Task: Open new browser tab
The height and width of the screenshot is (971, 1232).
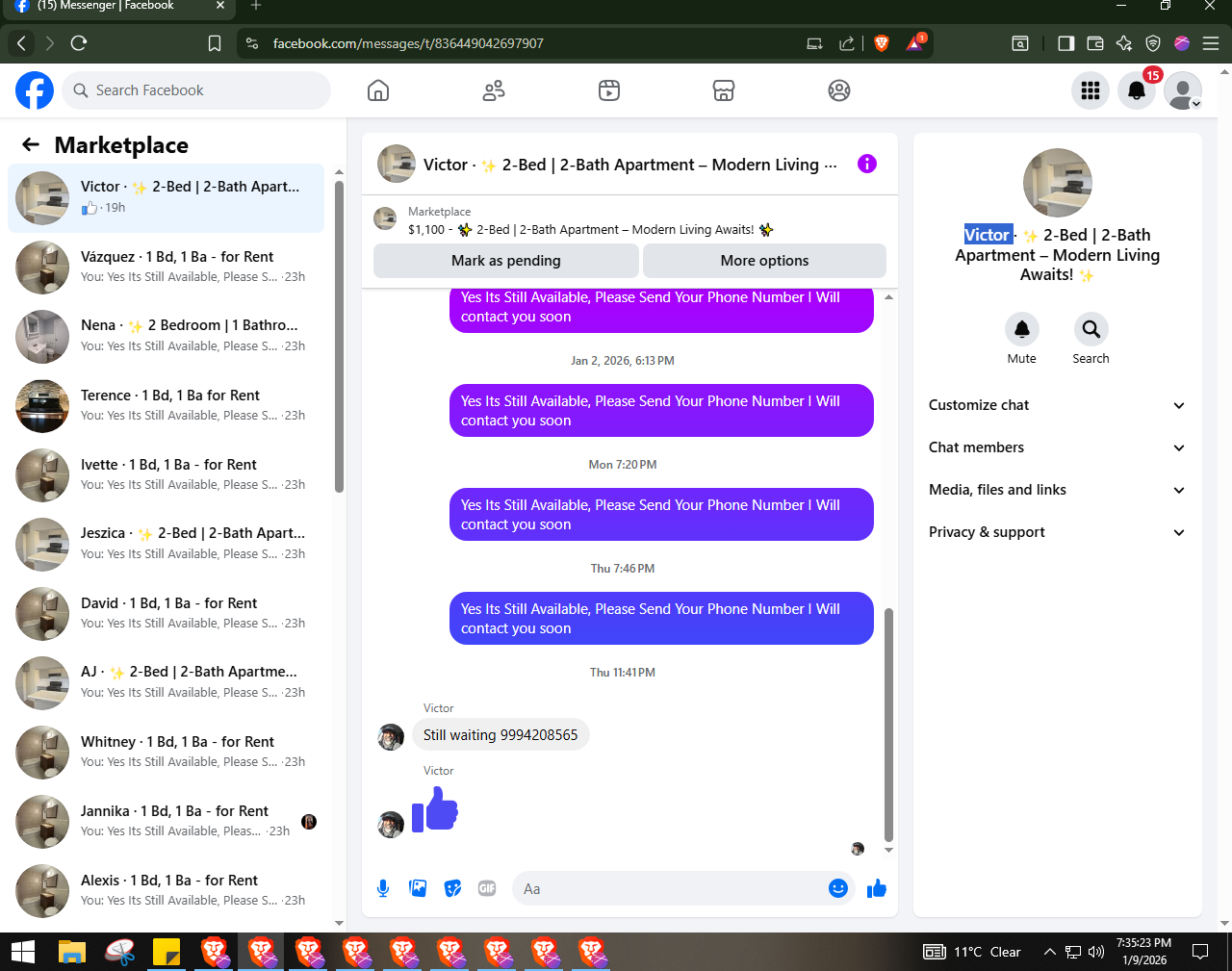Action: [256, 6]
